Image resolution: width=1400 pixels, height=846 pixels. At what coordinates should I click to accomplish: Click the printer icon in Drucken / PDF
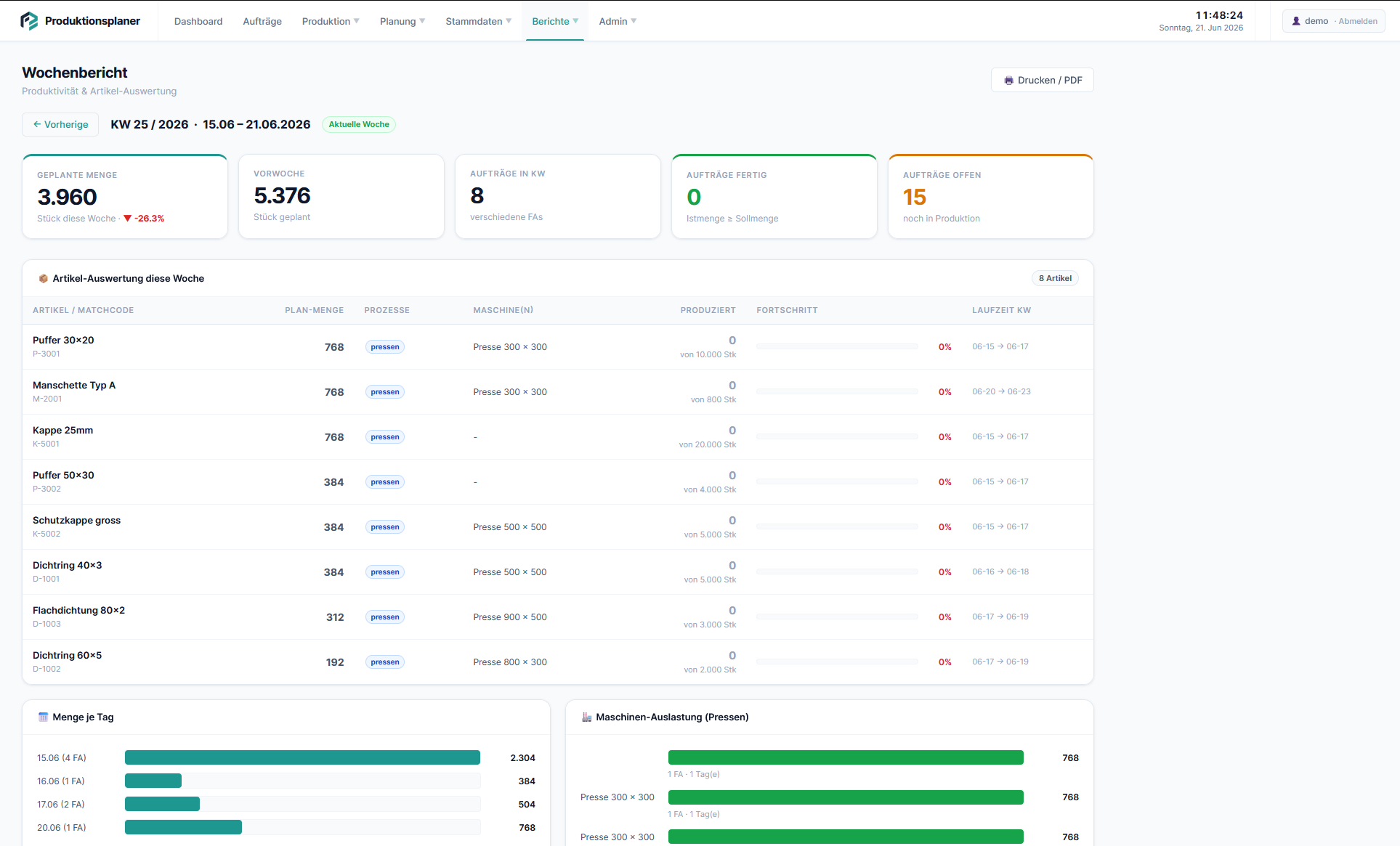pyautogui.click(x=1008, y=81)
